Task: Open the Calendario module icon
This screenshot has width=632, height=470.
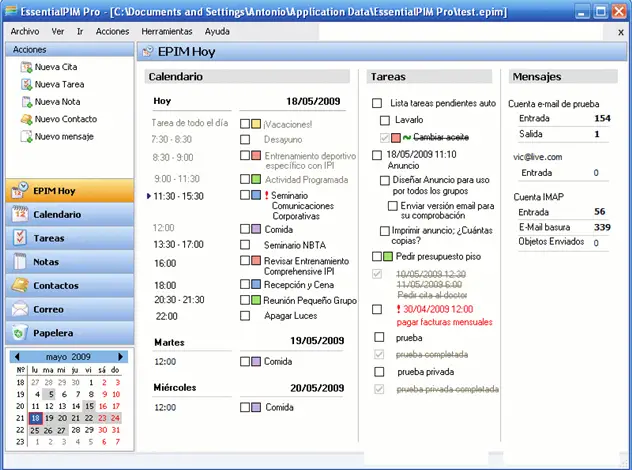Action: click(x=19, y=214)
